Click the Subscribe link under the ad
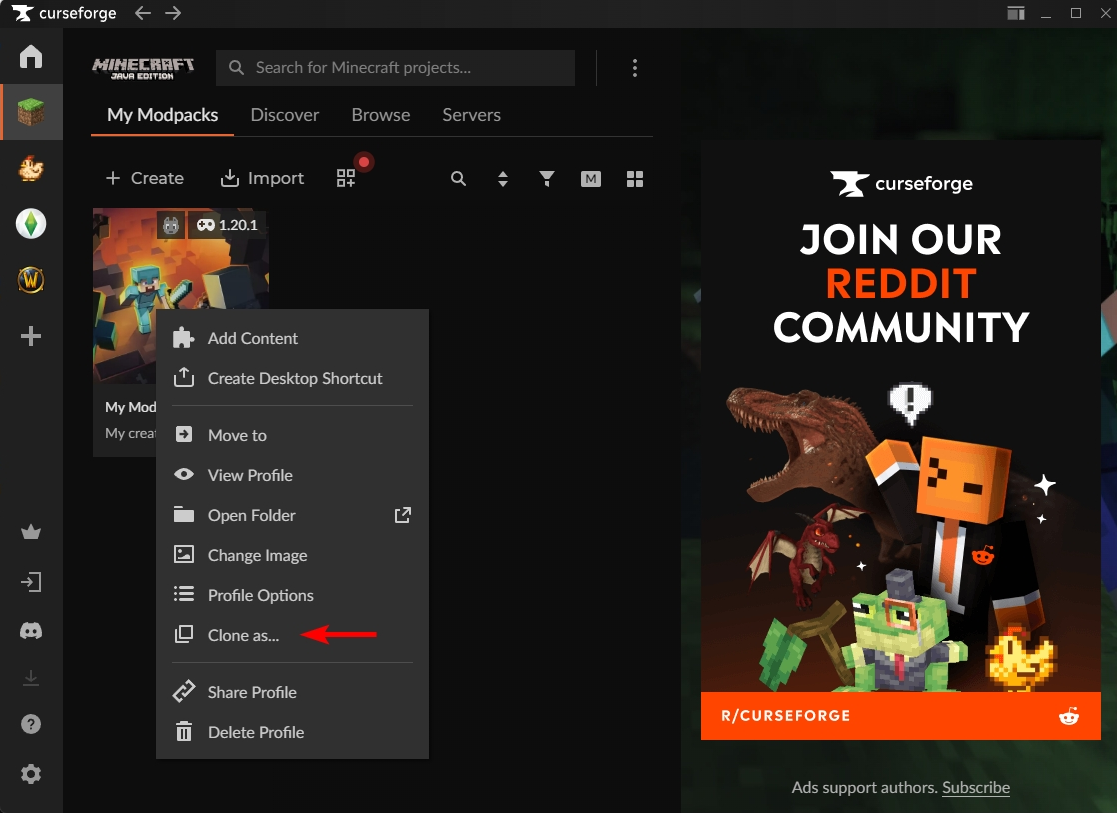This screenshot has width=1117, height=813. pos(976,787)
